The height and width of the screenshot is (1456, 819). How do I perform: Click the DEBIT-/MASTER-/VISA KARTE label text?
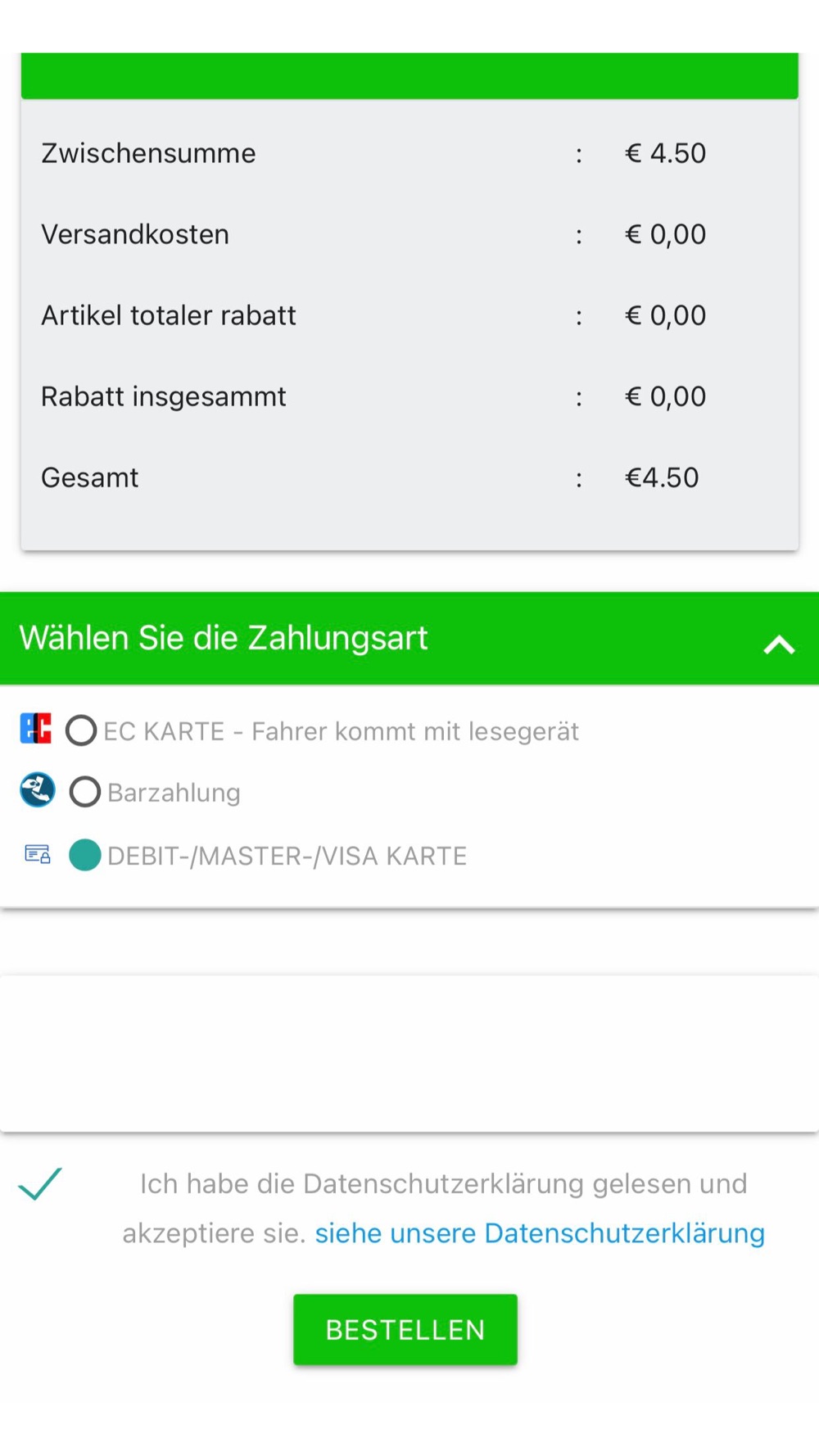(287, 856)
